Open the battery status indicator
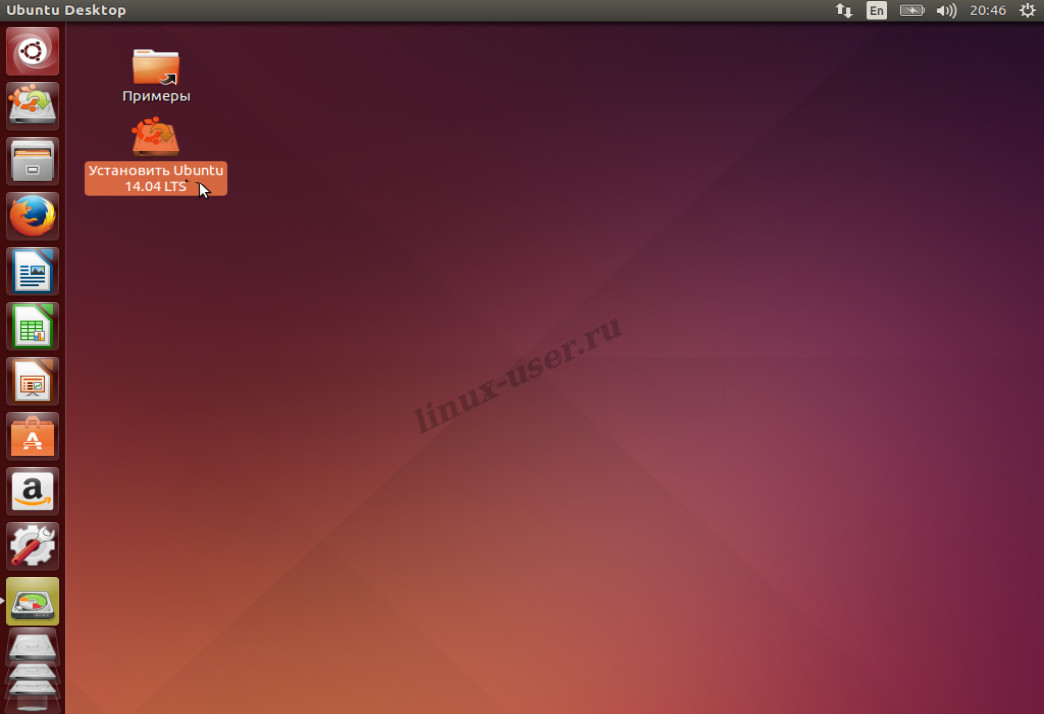 click(912, 10)
